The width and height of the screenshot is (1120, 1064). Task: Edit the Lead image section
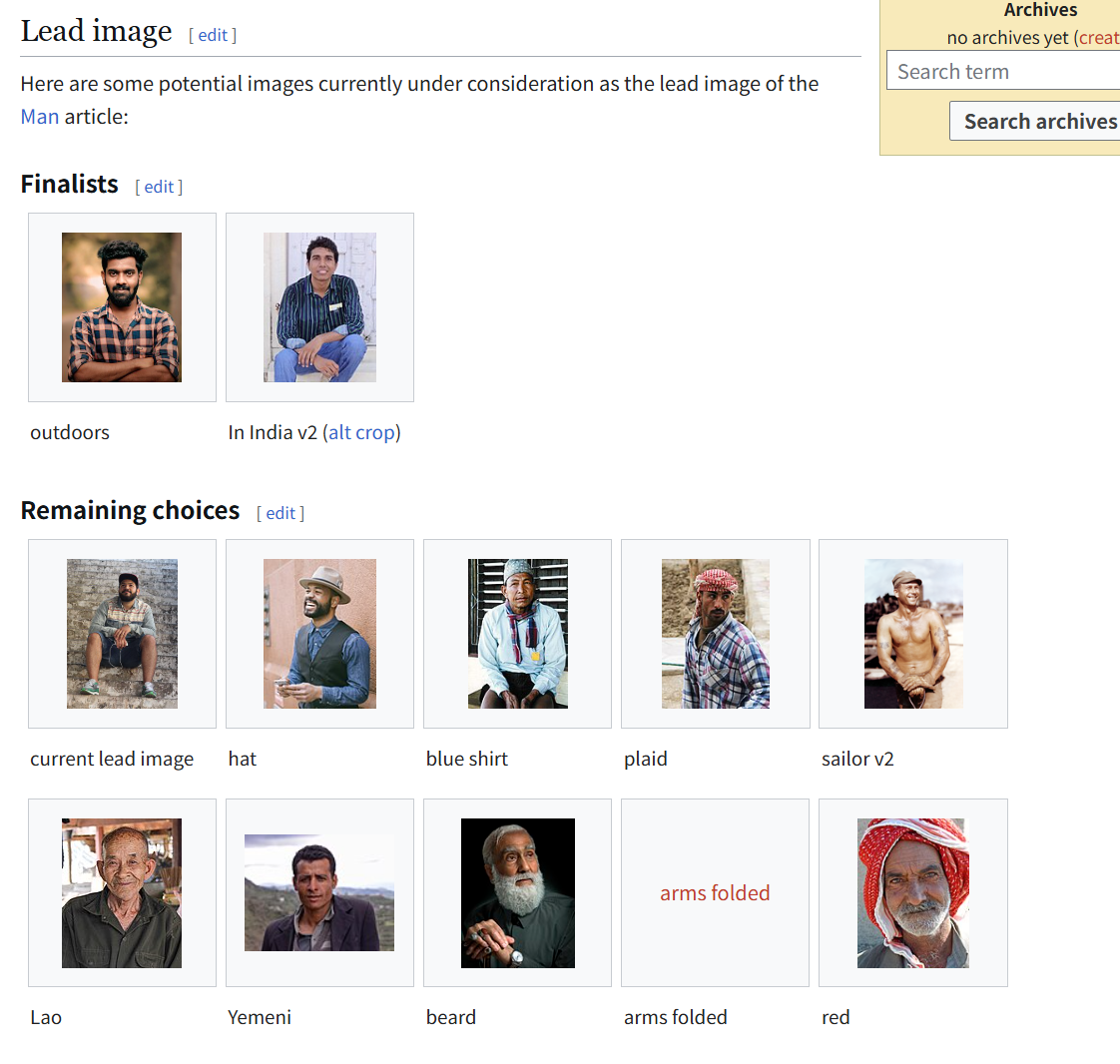[213, 35]
